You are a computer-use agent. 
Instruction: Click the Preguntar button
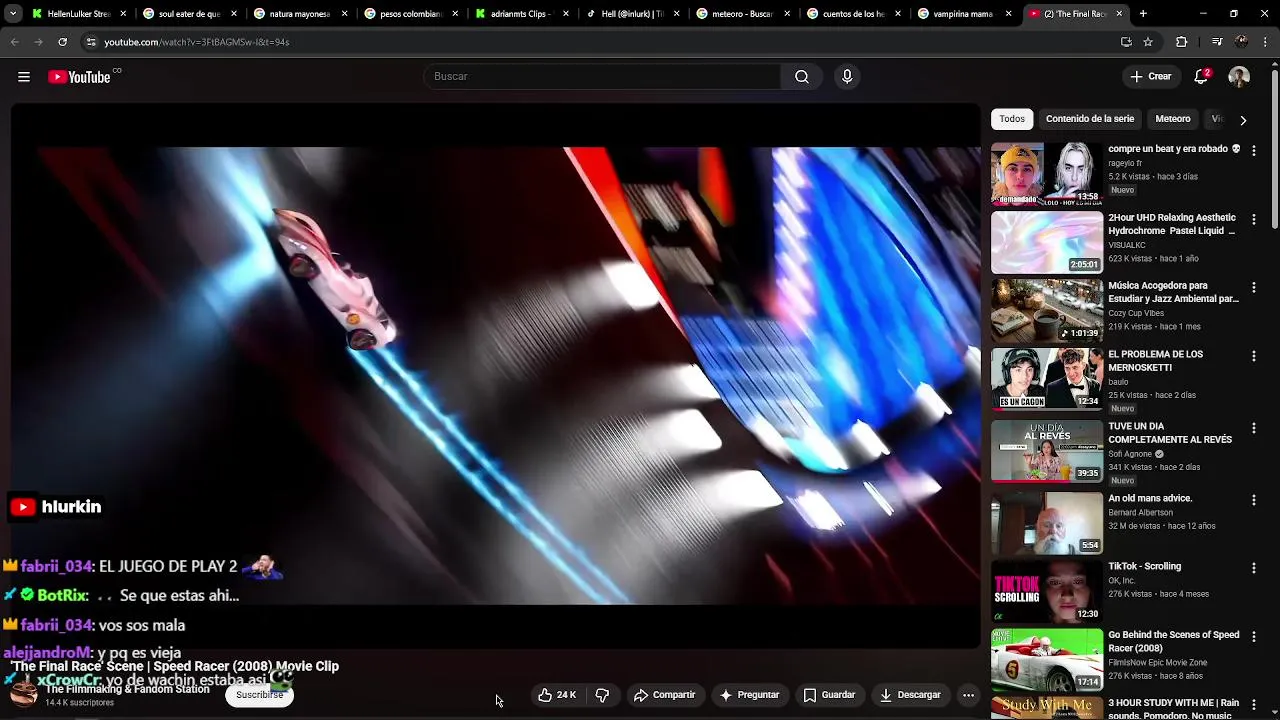pyautogui.click(x=748, y=695)
